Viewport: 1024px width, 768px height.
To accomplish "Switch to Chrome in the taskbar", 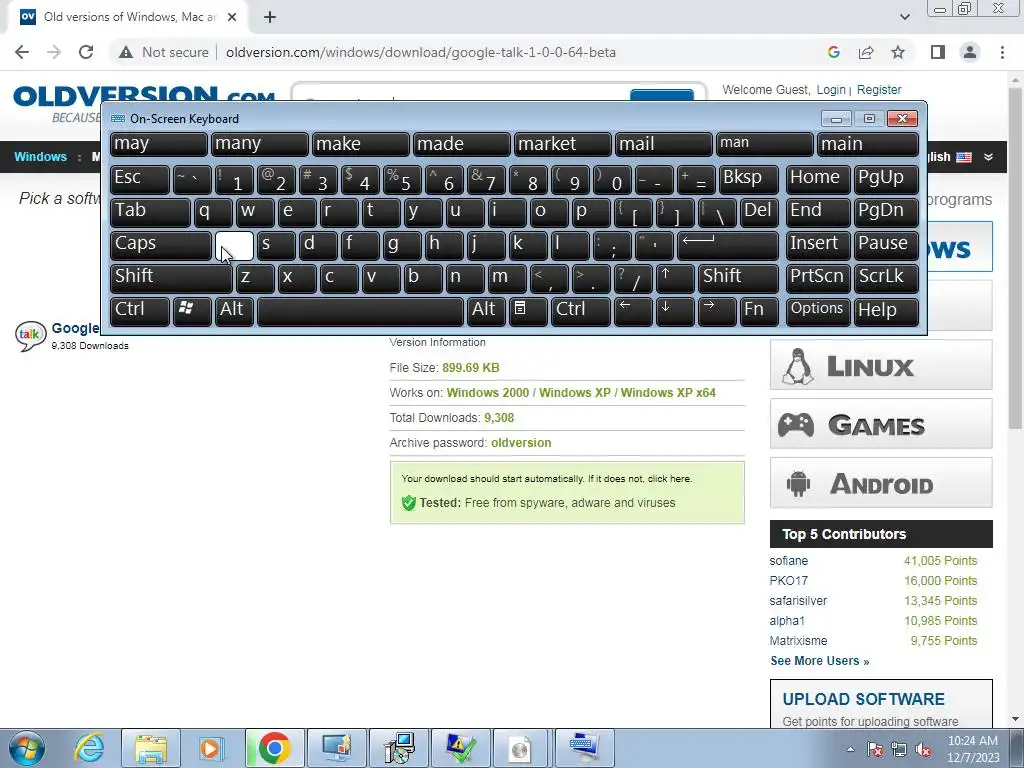I will [x=274, y=748].
